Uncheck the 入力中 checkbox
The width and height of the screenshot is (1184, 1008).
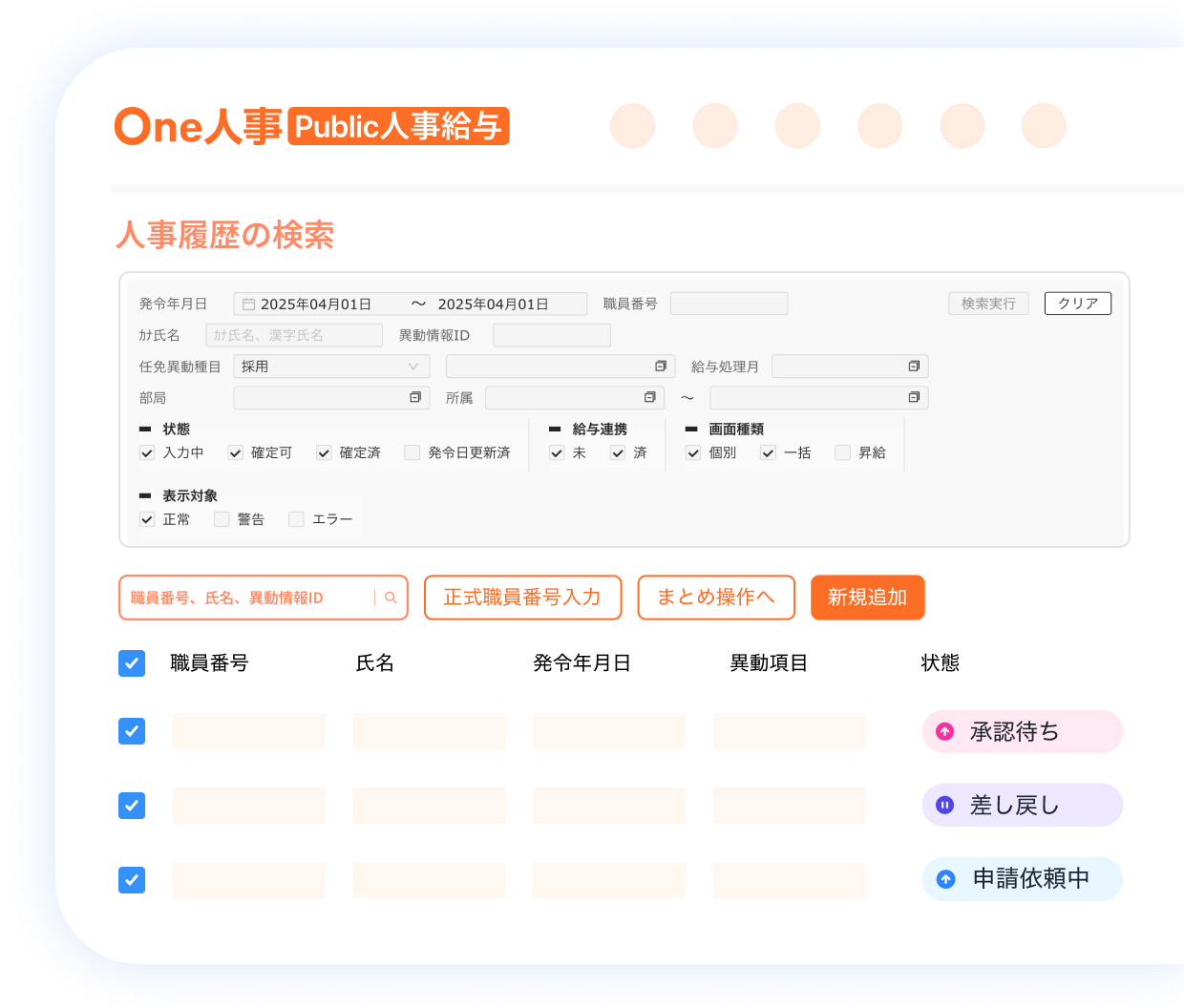[x=147, y=452]
